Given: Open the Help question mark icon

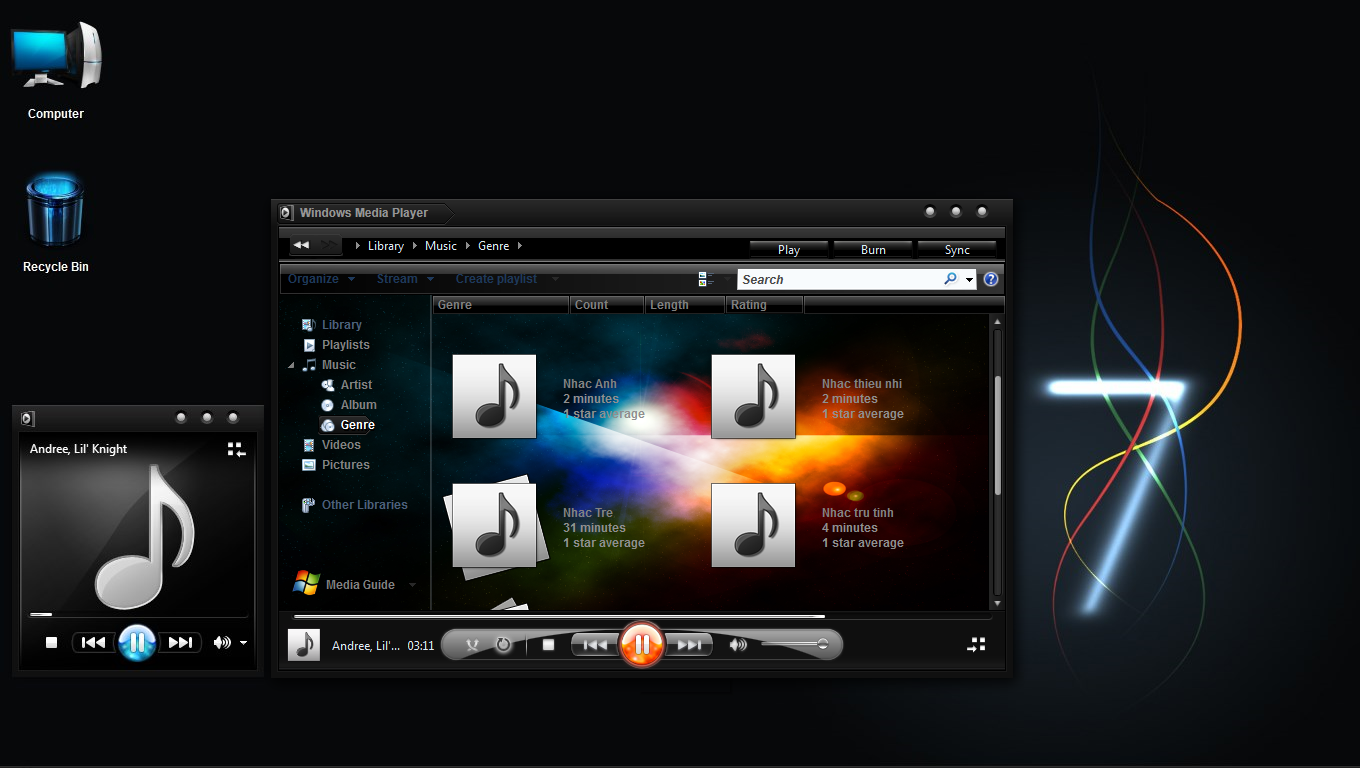Looking at the screenshot, I should [991, 279].
